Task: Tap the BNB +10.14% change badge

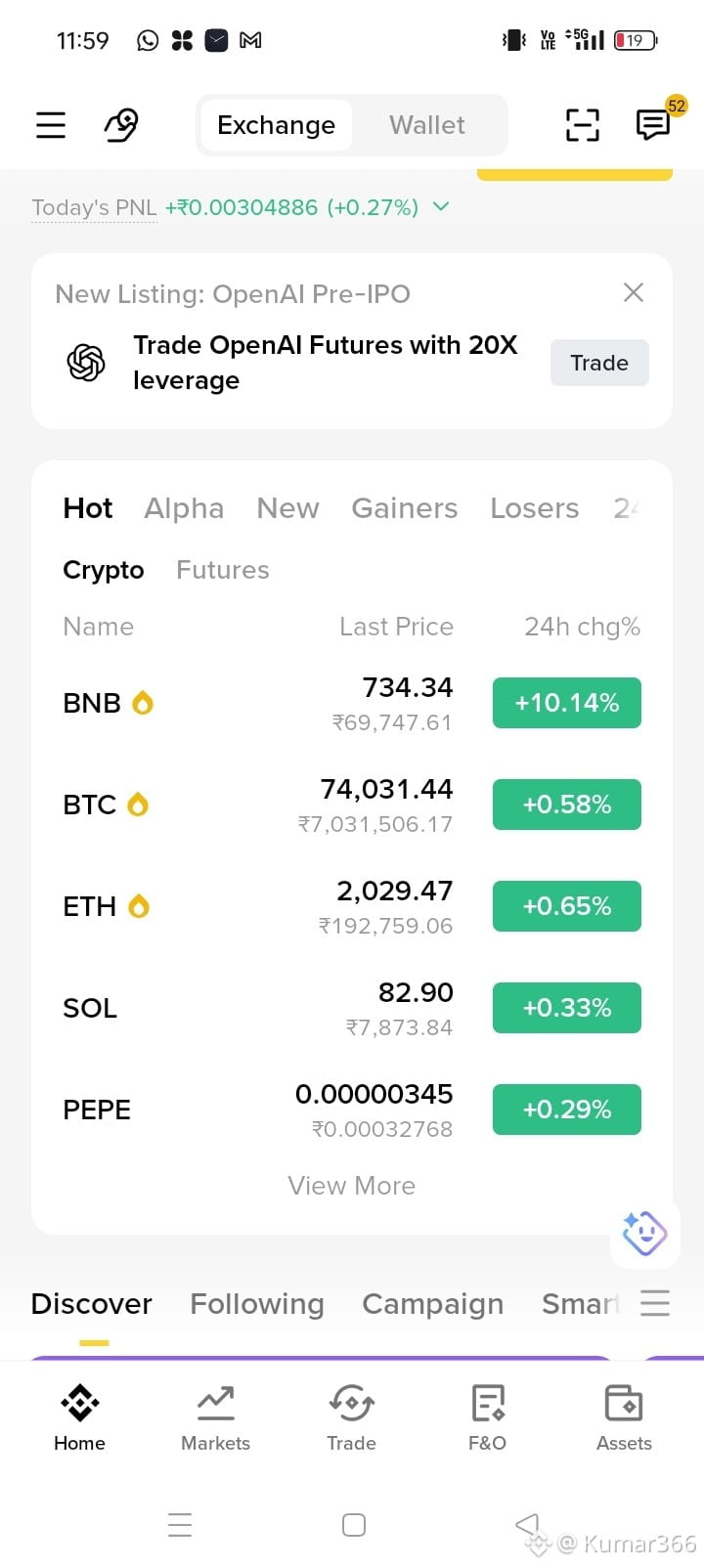Action: tap(567, 703)
